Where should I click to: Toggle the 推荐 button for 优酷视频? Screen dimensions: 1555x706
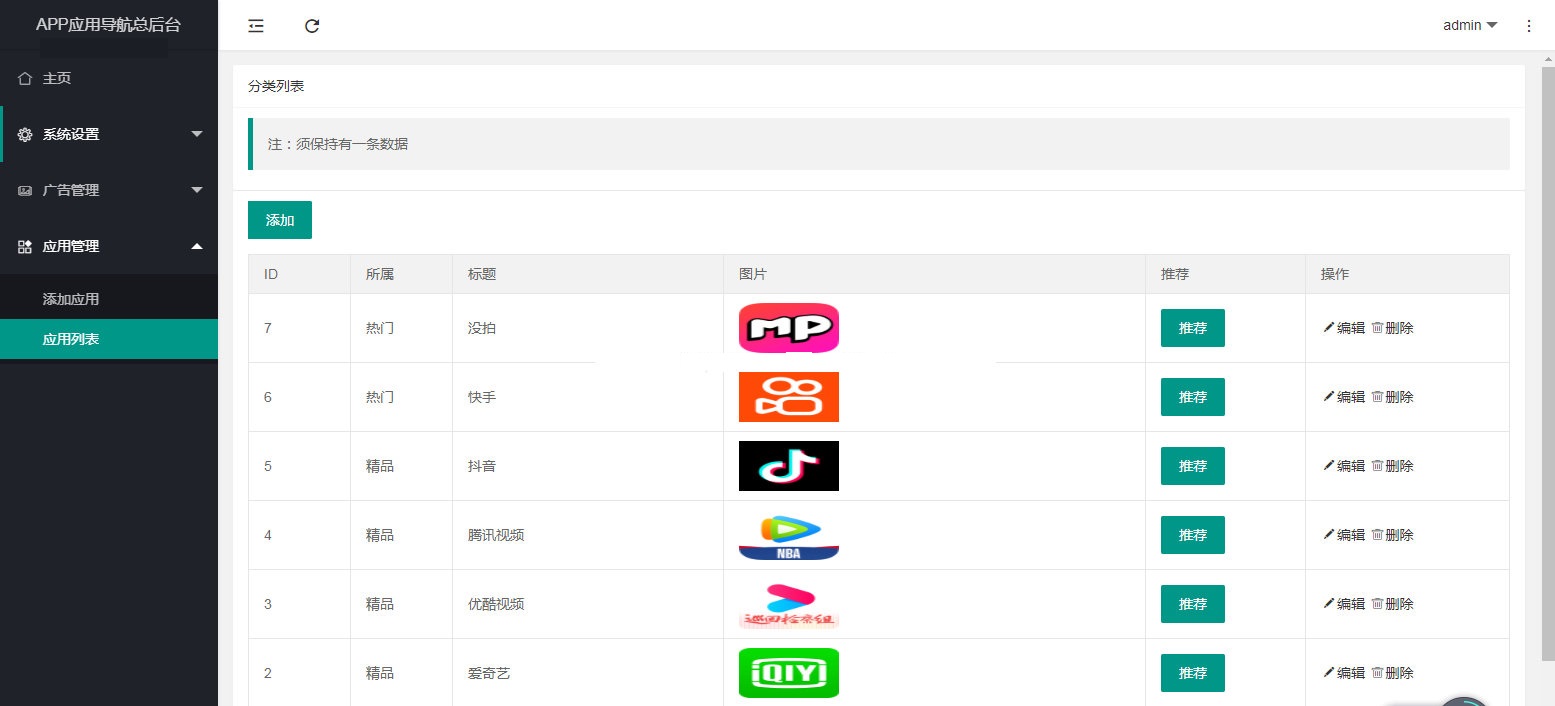(1192, 604)
